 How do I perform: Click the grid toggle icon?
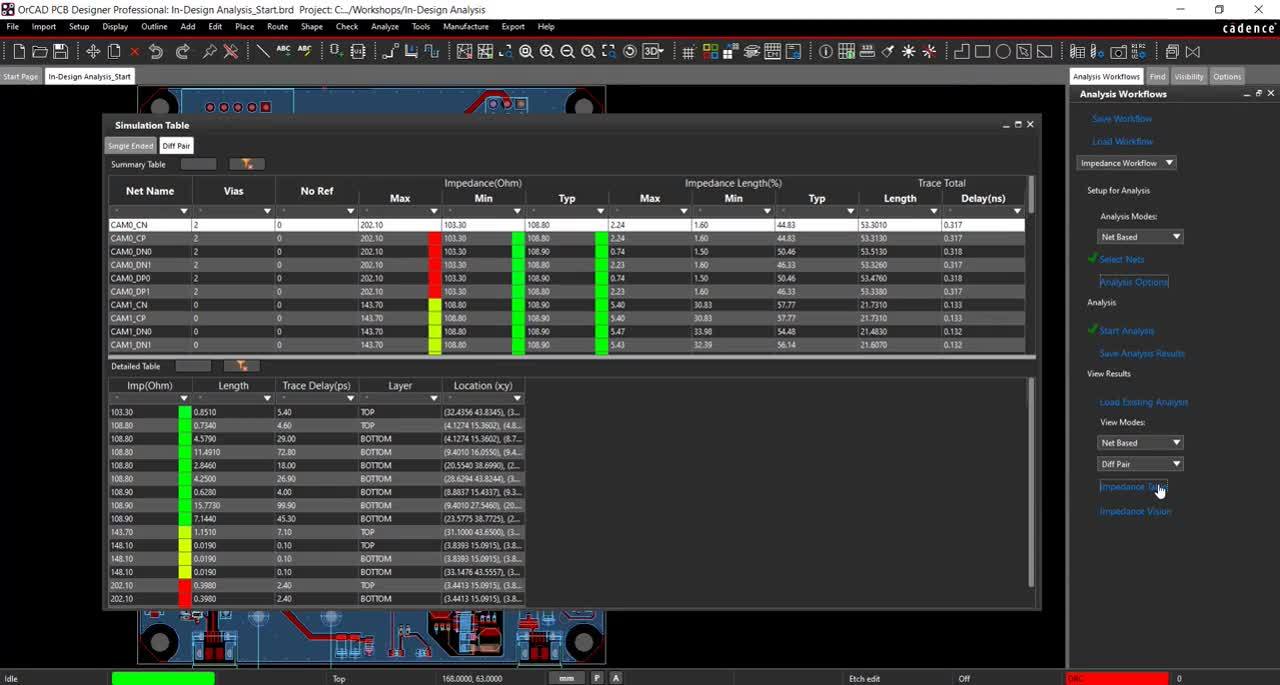point(688,51)
